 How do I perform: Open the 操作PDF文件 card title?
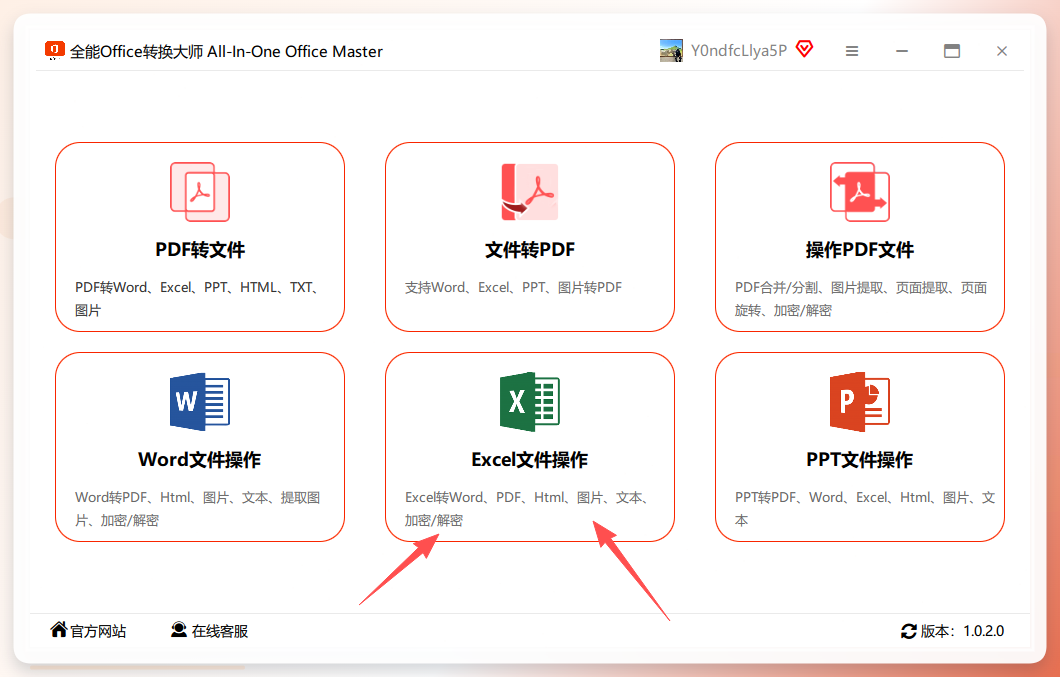[860, 250]
